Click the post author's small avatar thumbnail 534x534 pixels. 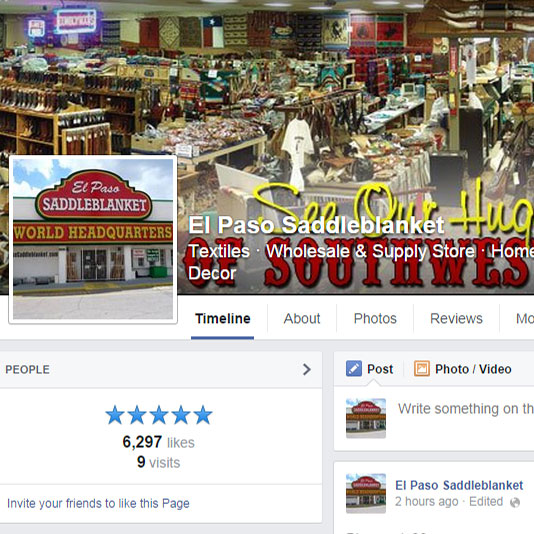[x=366, y=493]
